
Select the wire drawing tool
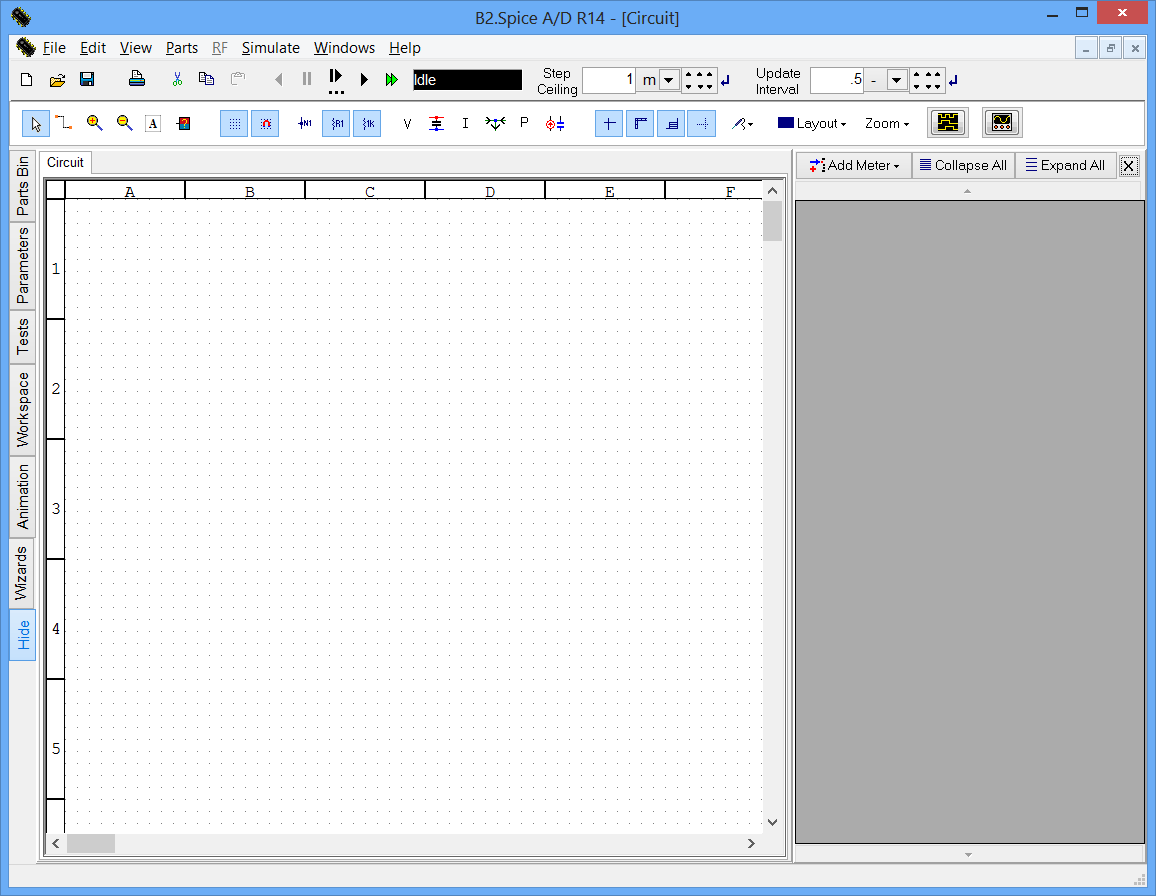pos(65,123)
